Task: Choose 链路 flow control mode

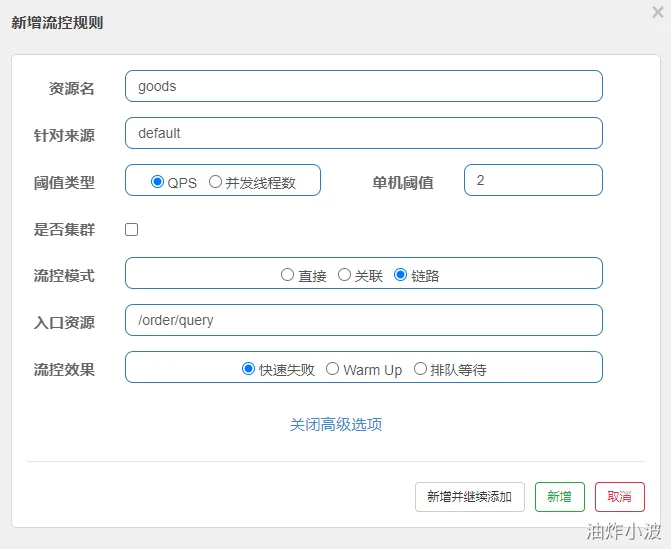Action: [401, 275]
